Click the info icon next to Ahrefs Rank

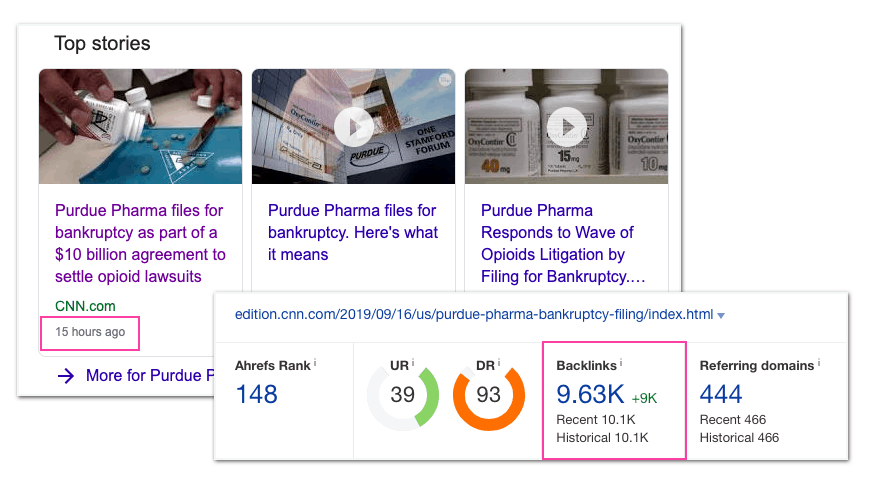tap(316, 364)
